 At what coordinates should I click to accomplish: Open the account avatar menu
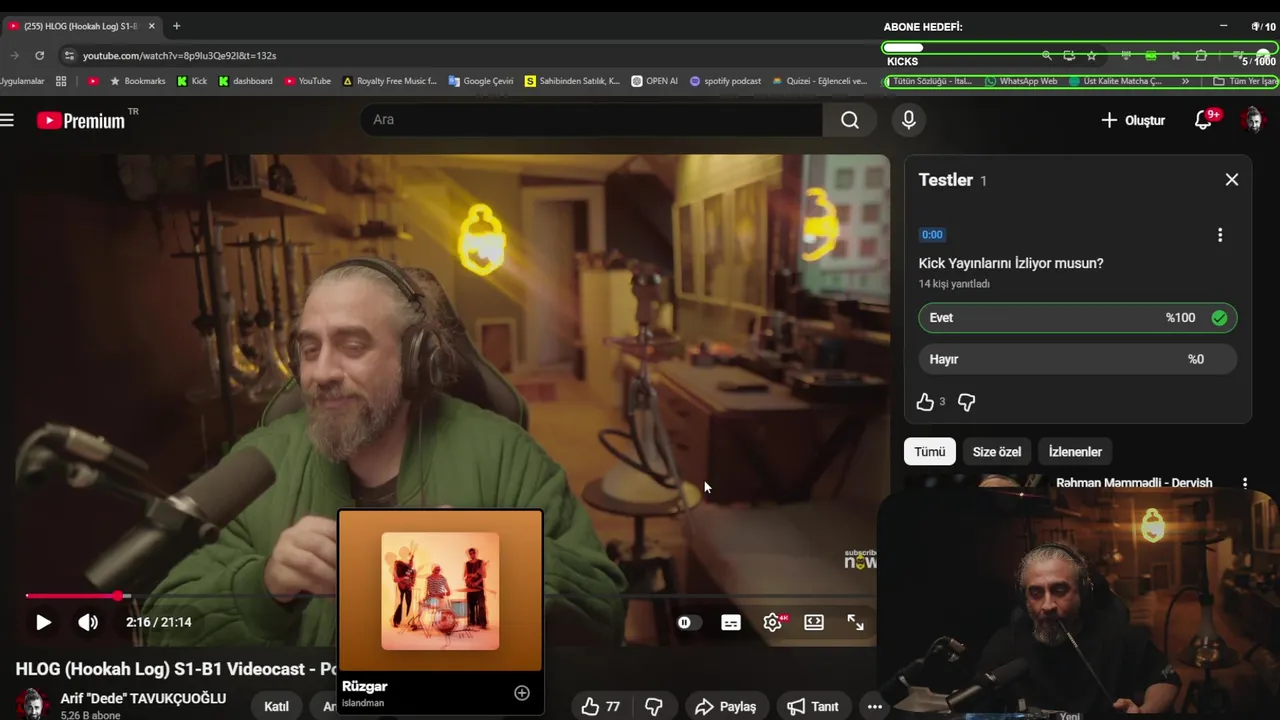[x=1252, y=120]
